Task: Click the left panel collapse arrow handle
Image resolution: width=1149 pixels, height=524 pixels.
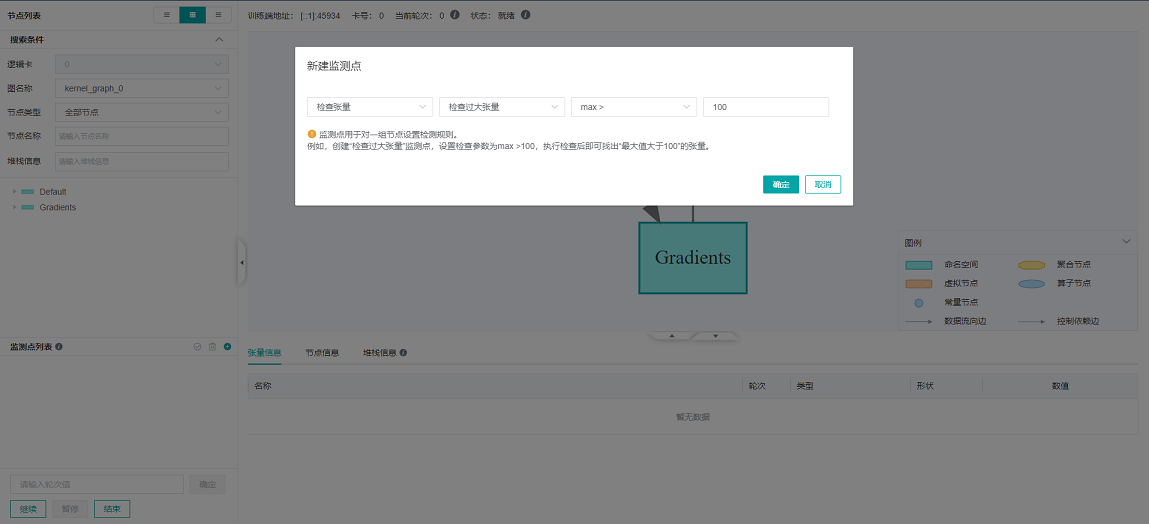Action: [241, 263]
